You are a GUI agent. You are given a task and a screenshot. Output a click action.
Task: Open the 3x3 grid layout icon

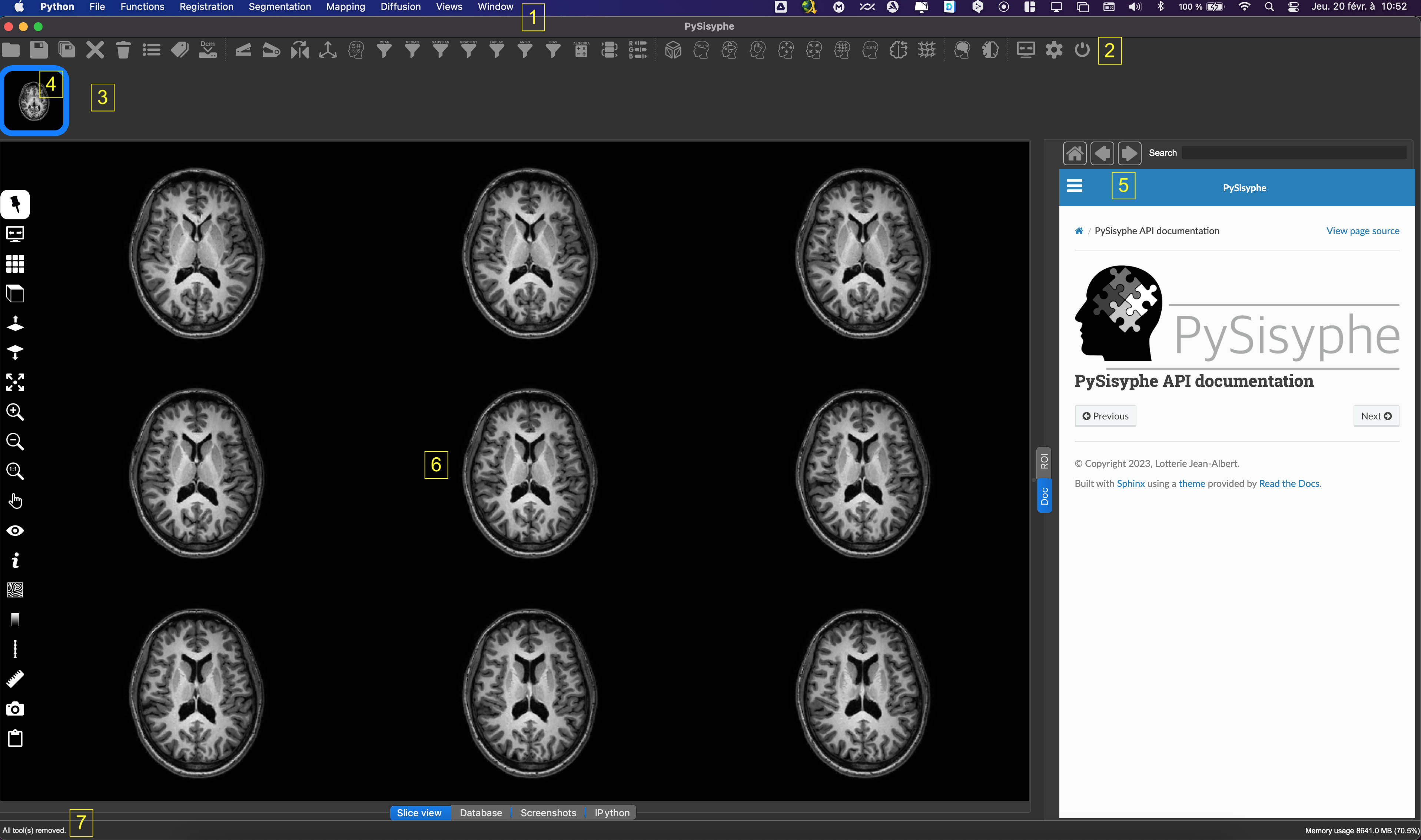pos(15,264)
